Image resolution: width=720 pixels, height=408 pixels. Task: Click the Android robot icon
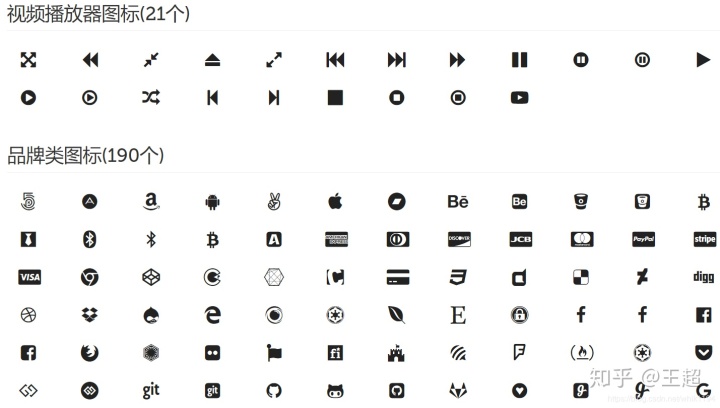point(212,201)
